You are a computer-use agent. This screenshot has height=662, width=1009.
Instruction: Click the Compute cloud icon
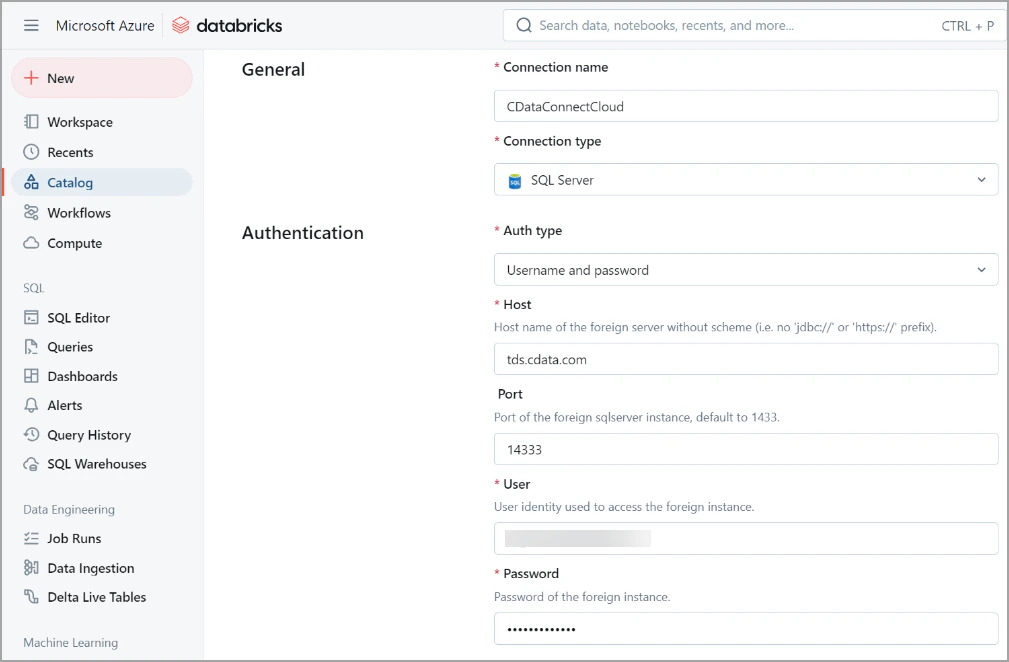31,243
